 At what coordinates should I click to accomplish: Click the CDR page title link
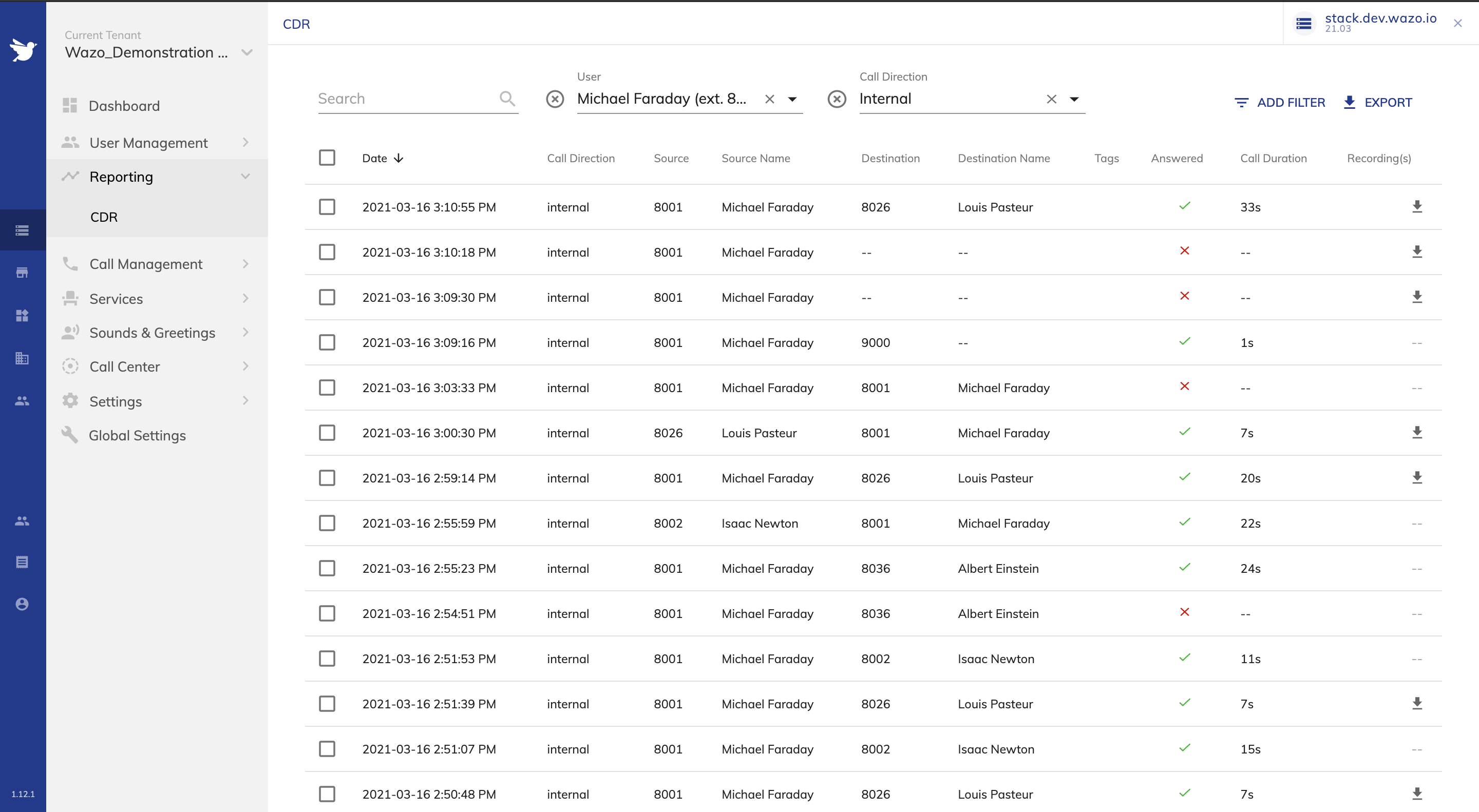coord(296,24)
